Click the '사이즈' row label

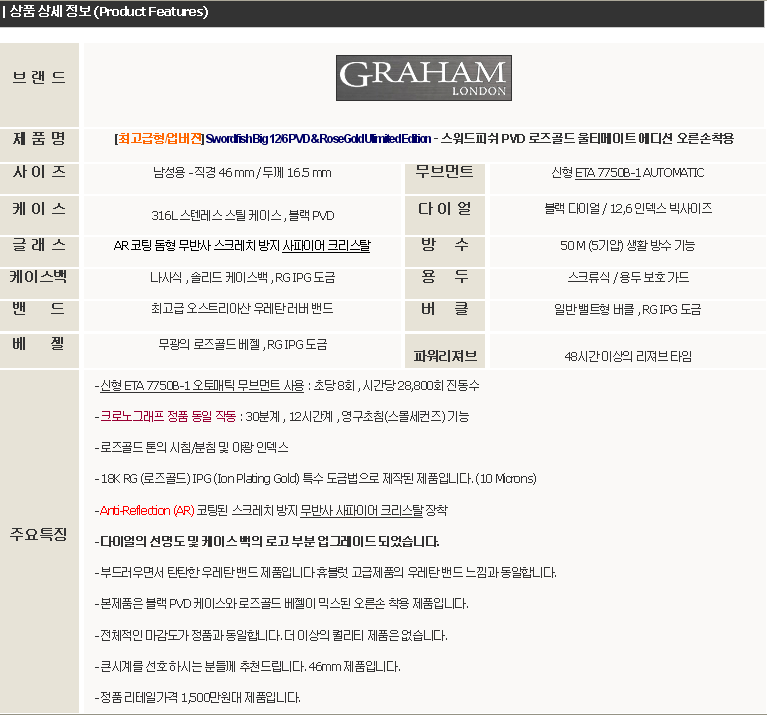tap(39, 172)
